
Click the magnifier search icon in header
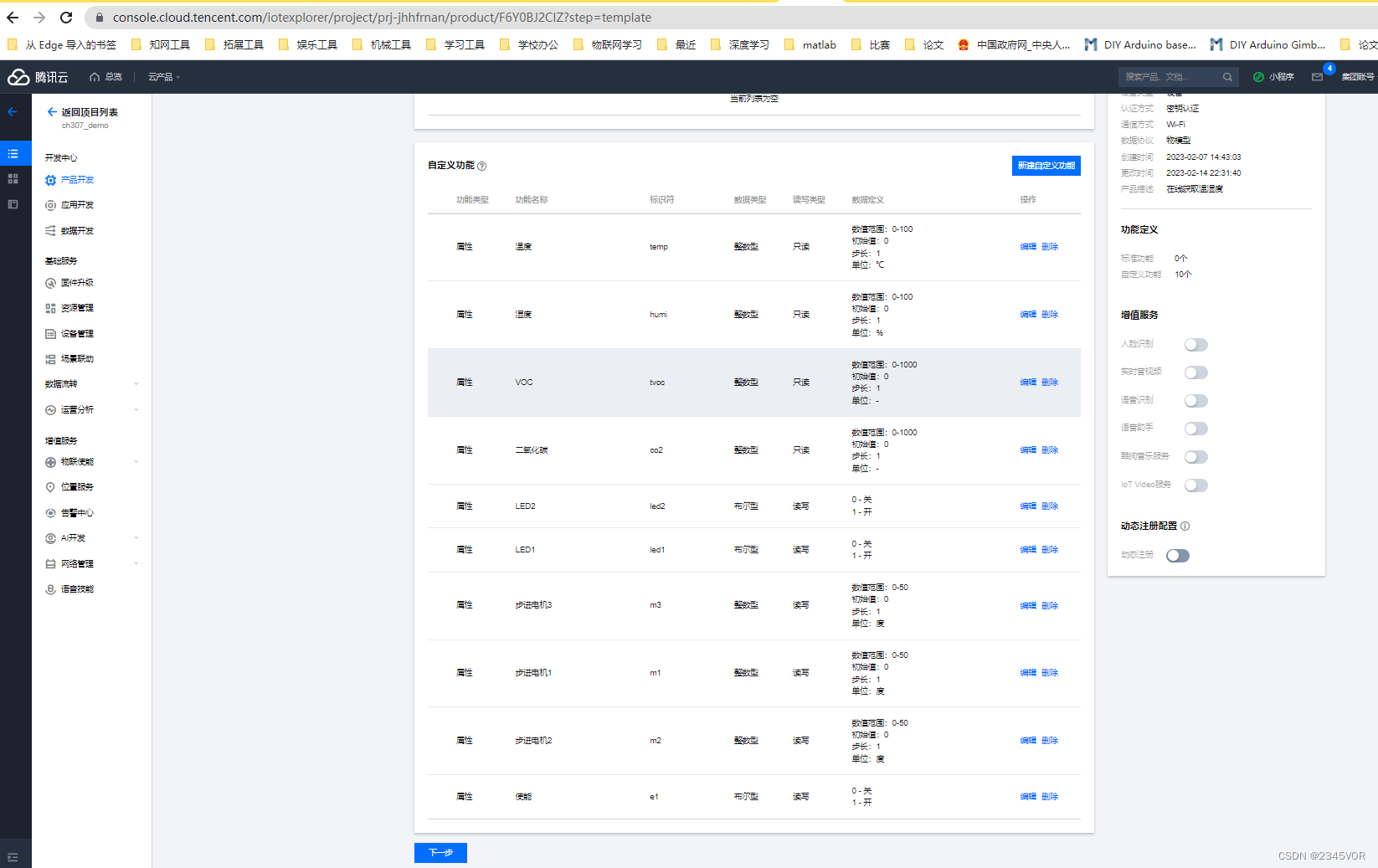tap(1227, 77)
